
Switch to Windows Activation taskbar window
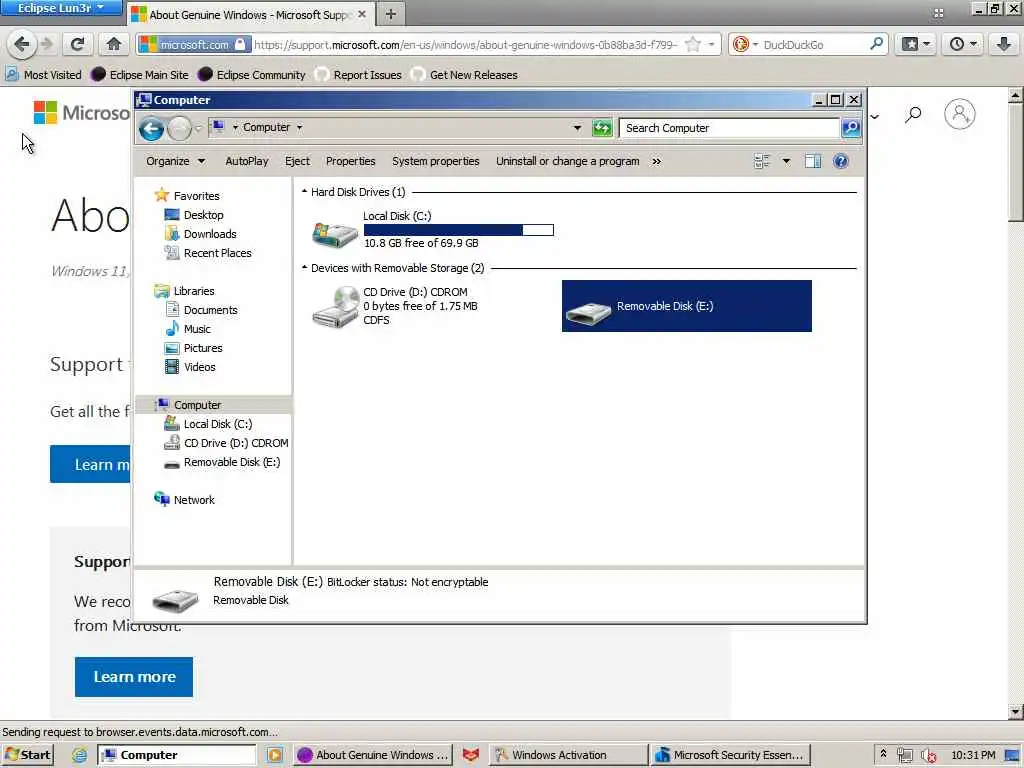click(x=567, y=755)
